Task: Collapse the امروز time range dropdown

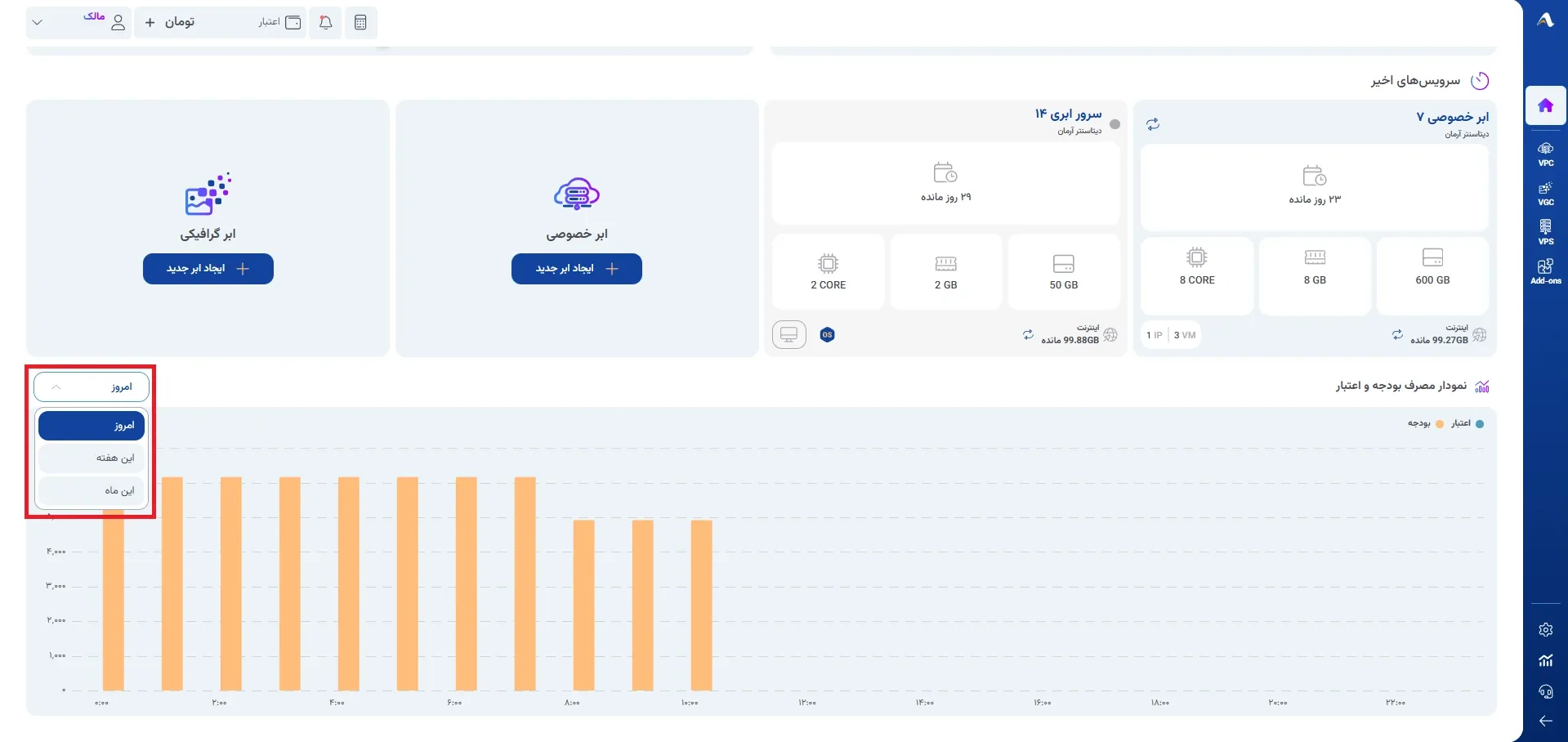Action: click(x=92, y=387)
